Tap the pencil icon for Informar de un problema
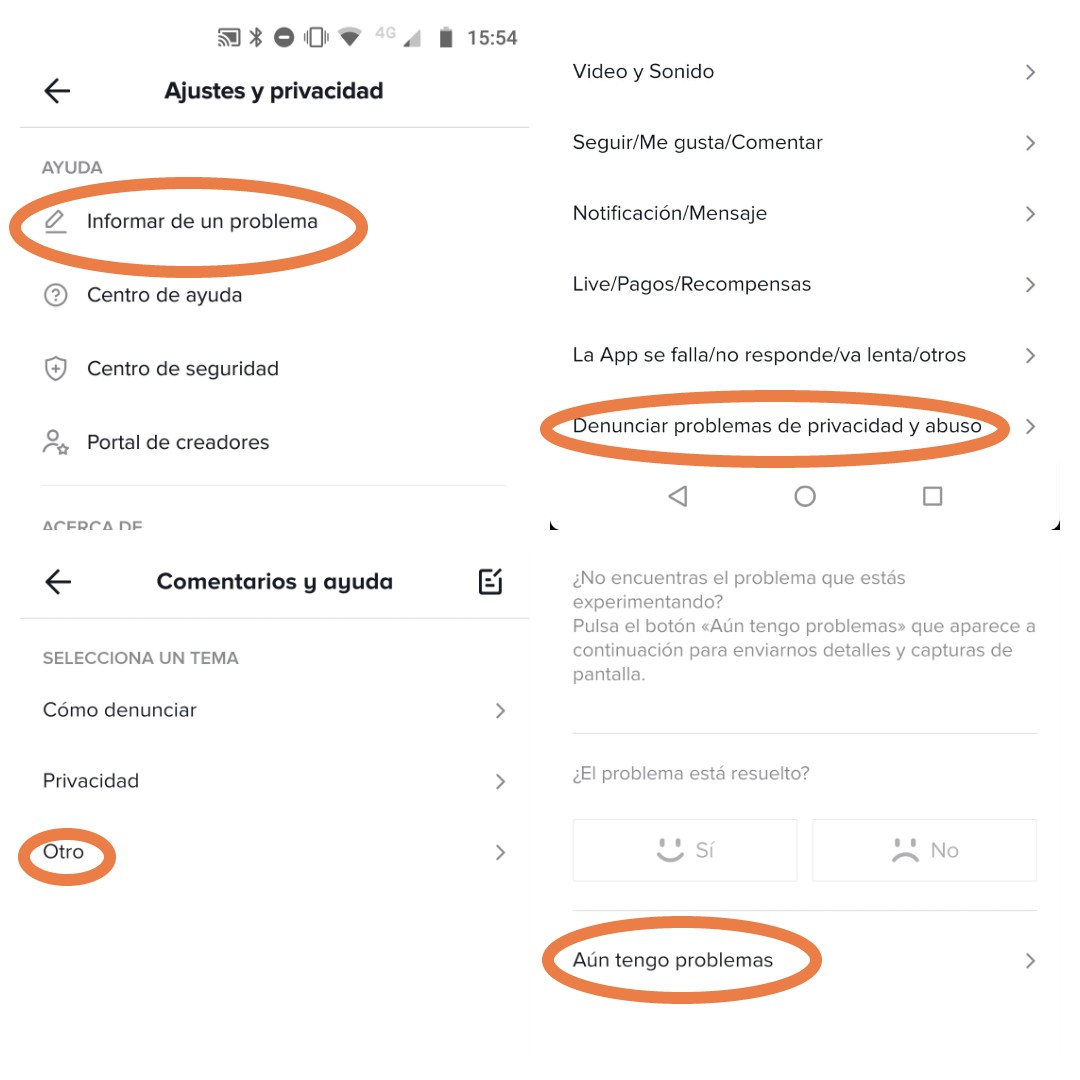This screenshot has width=1080, height=1080. coord(55,222)
